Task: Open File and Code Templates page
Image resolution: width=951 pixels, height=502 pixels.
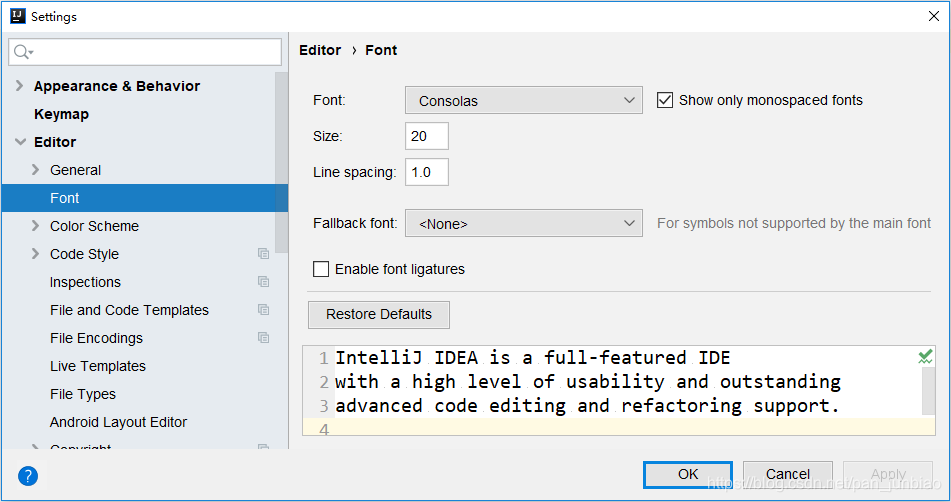Action: point(129,310)
